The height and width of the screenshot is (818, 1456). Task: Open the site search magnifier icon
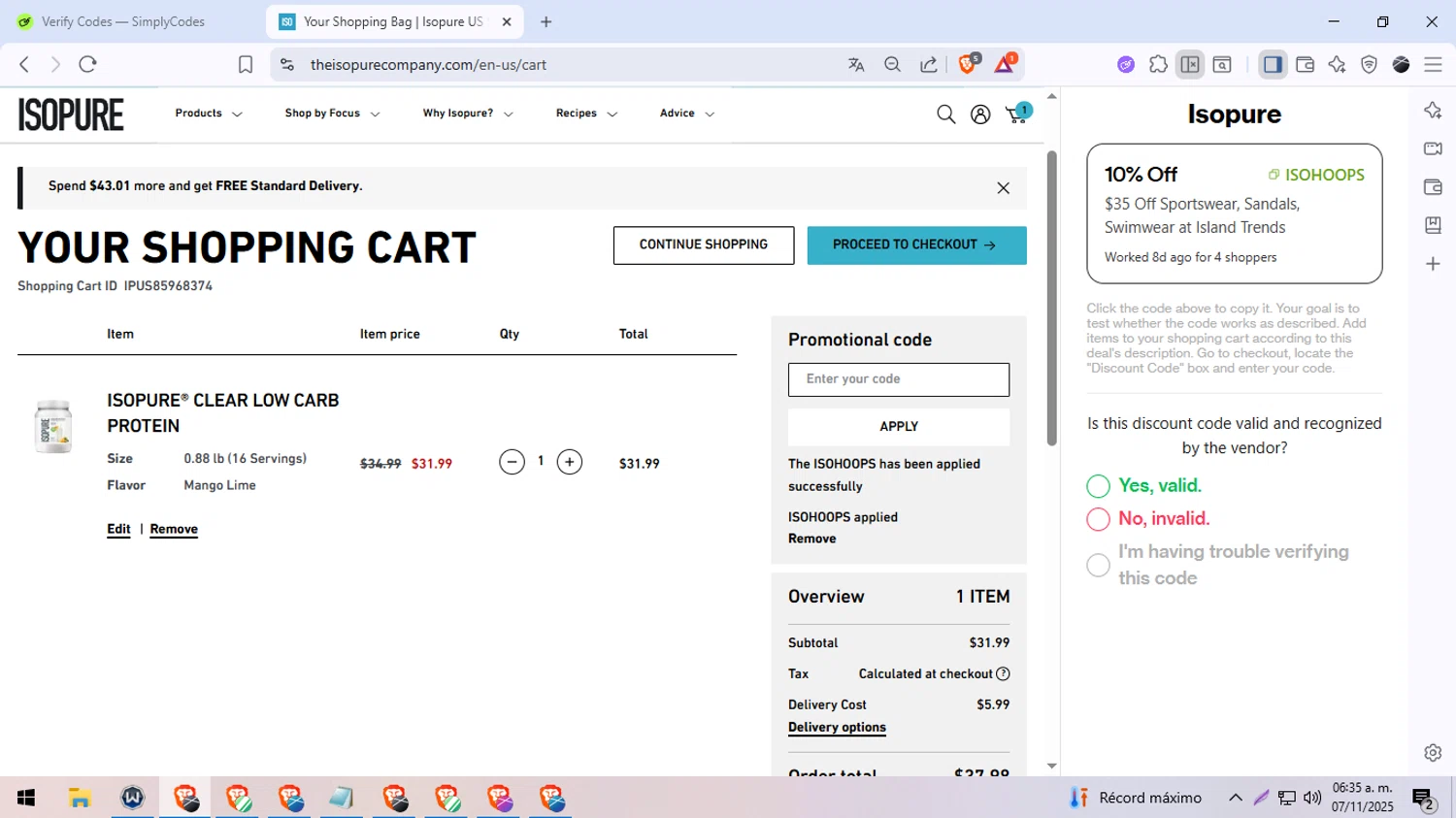(x=945, y=115)
